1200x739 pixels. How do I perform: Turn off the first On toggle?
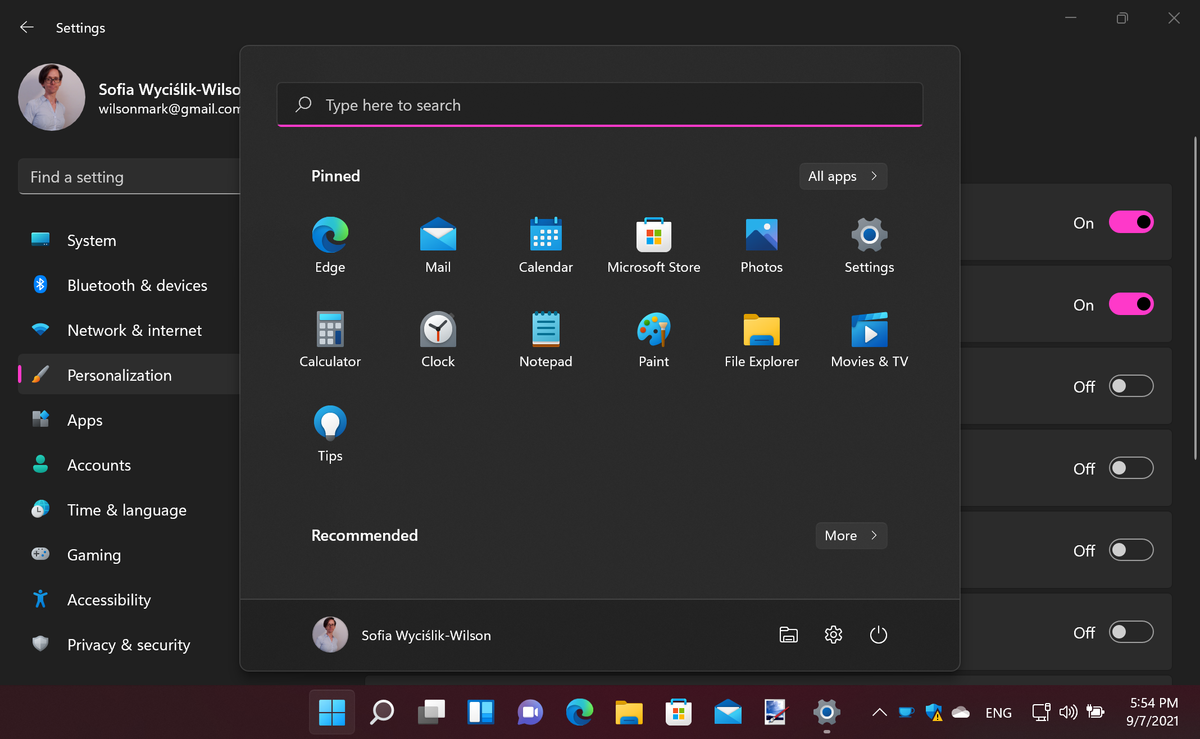[1131, 222]
